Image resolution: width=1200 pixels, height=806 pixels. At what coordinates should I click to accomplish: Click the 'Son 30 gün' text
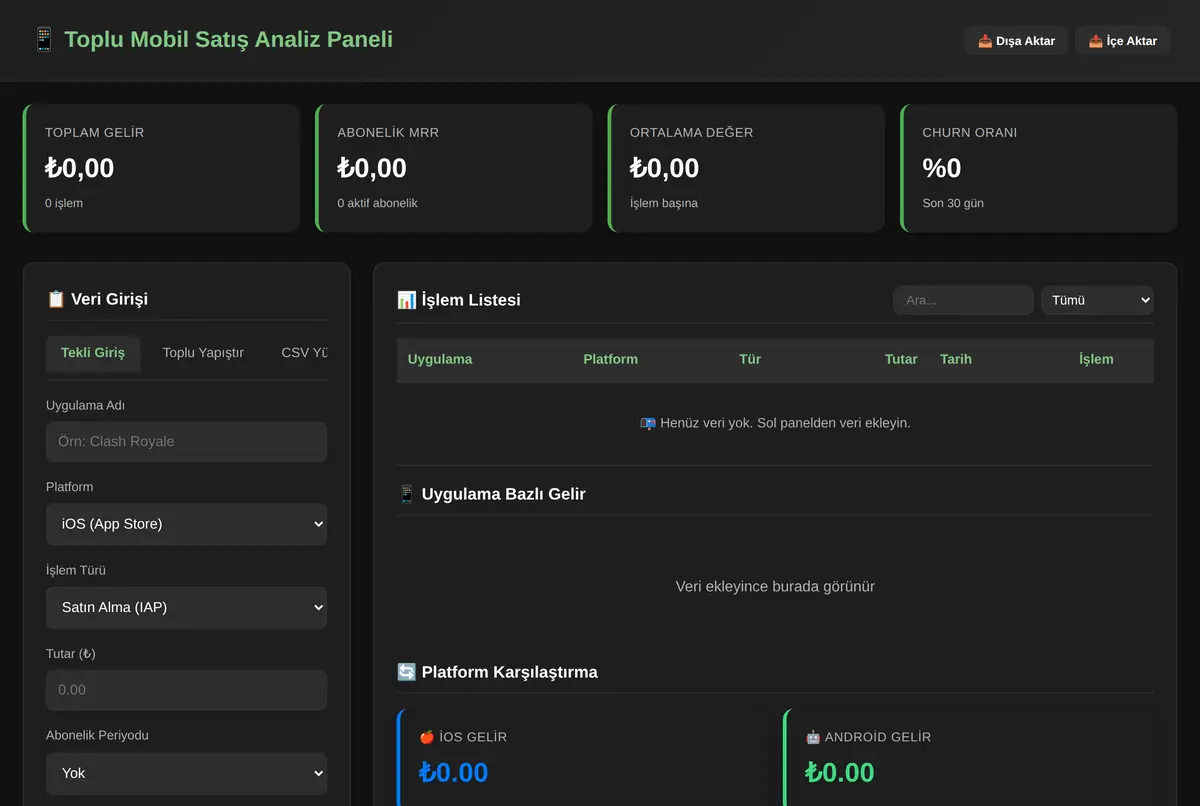pos(953,203)
